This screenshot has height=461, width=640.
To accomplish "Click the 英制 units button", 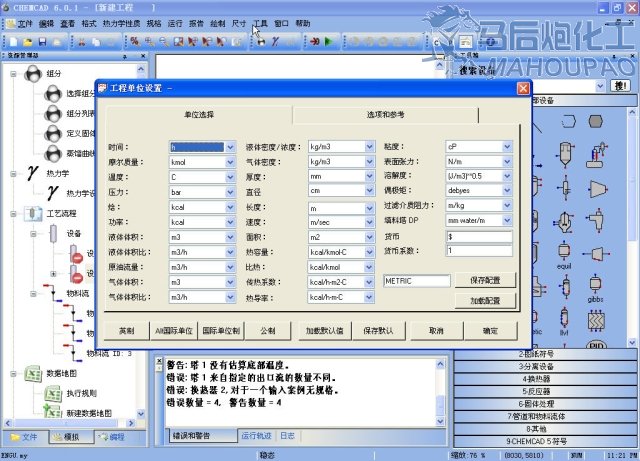I will (x=126, y=329).
